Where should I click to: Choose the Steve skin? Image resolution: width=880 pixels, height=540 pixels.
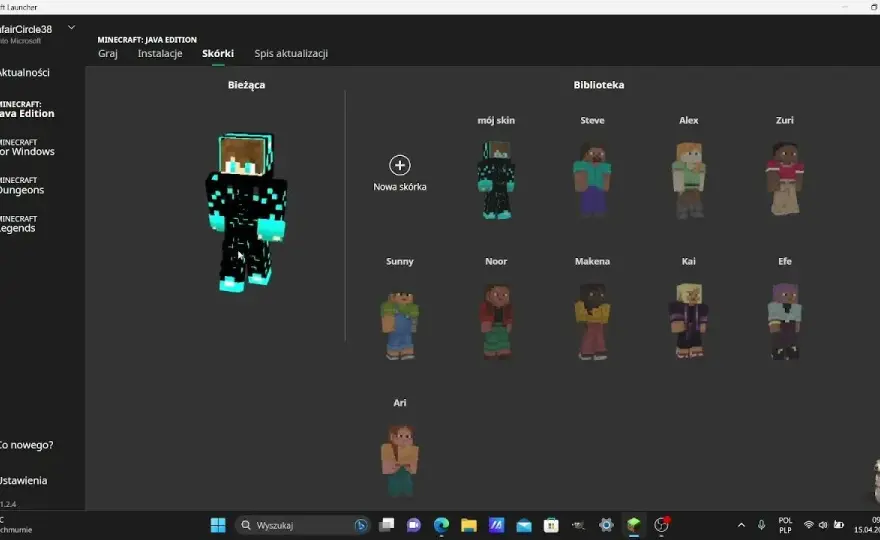point(592,180)
